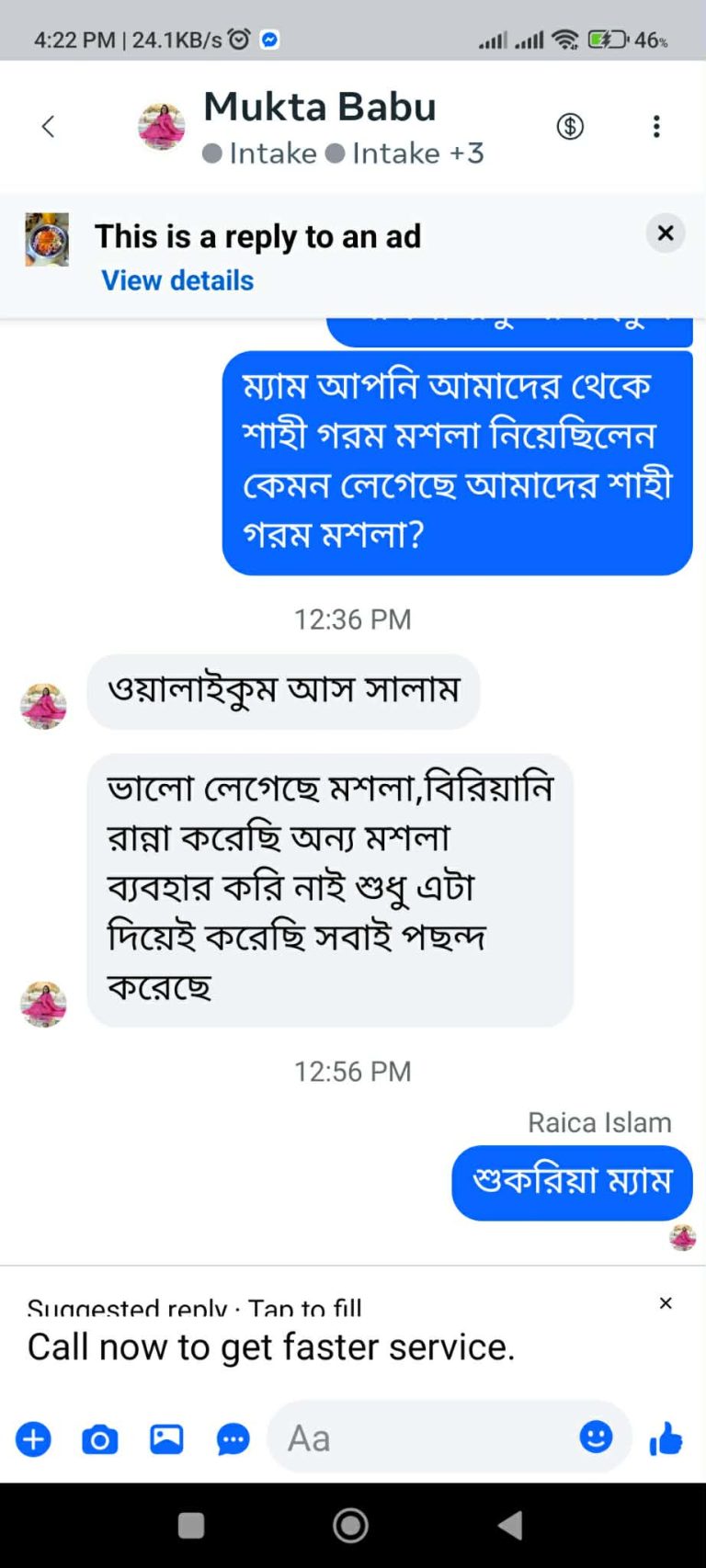Image resolution: width=706 pixels, height=1568 pixels.
Task: Send a thumbs-up reaction
Action: [665, 1439]
